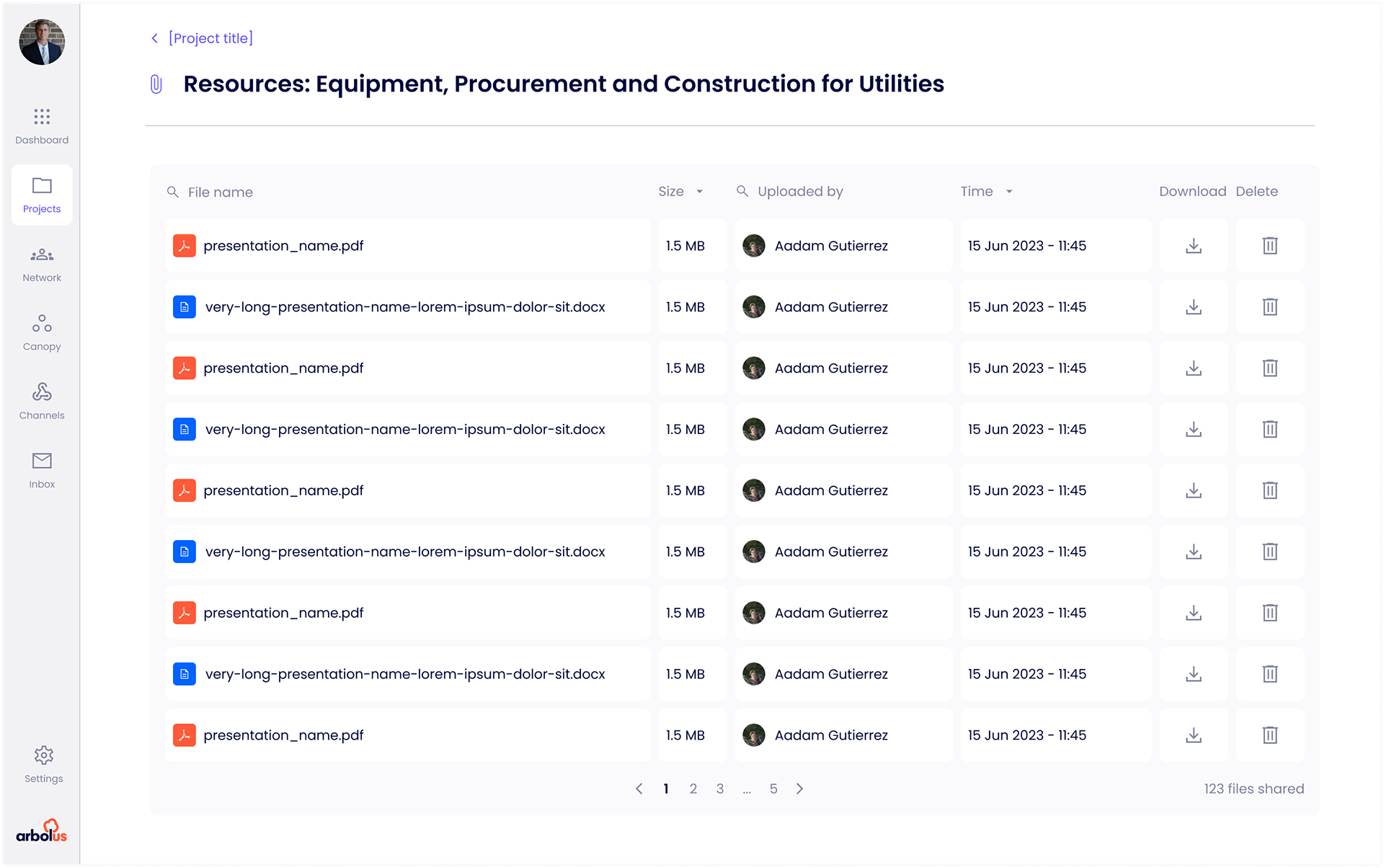Download the second row's docx file
Viewport: 1384px width, 868px height.
point(1194,307)
